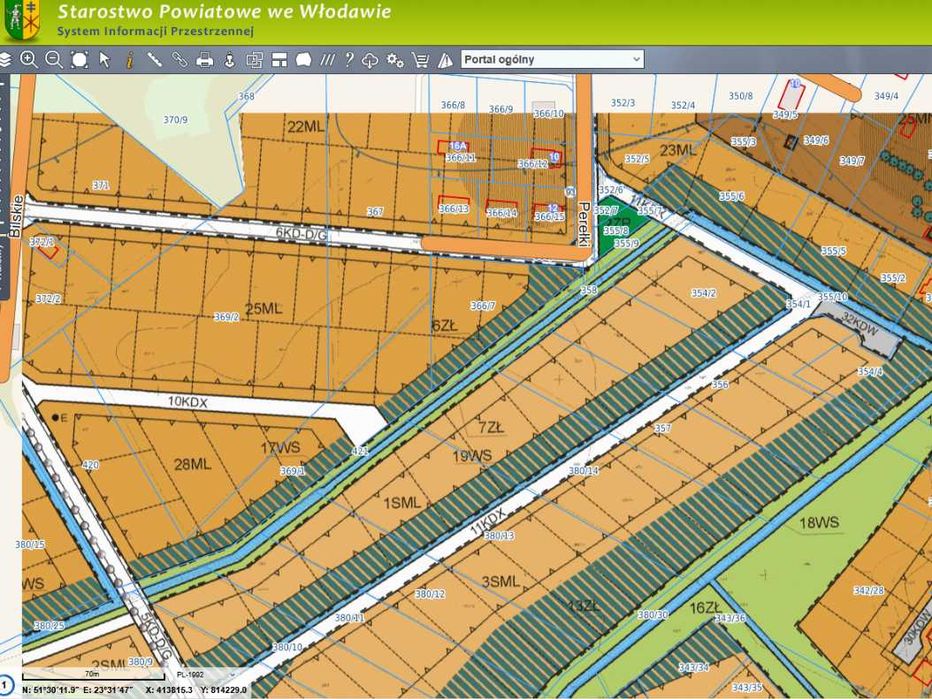Activate the info identify tool
The height and width of the screenshot is (699, 932).
click(x=130, y=59)
